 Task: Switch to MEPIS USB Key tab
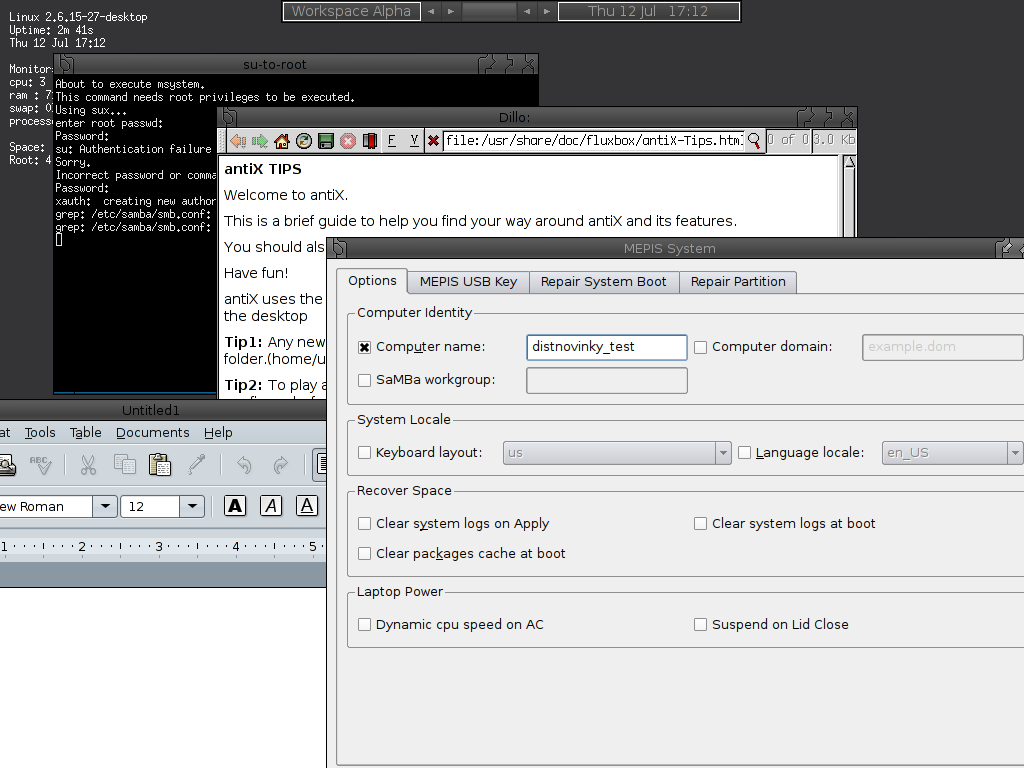[468, 281]
